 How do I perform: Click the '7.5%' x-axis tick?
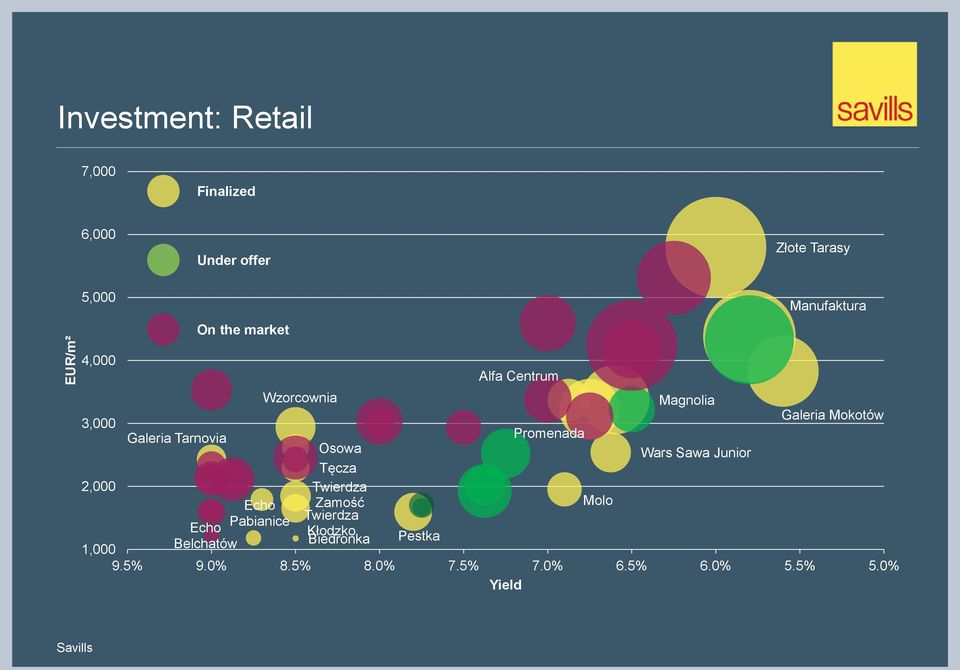point(463,566)
